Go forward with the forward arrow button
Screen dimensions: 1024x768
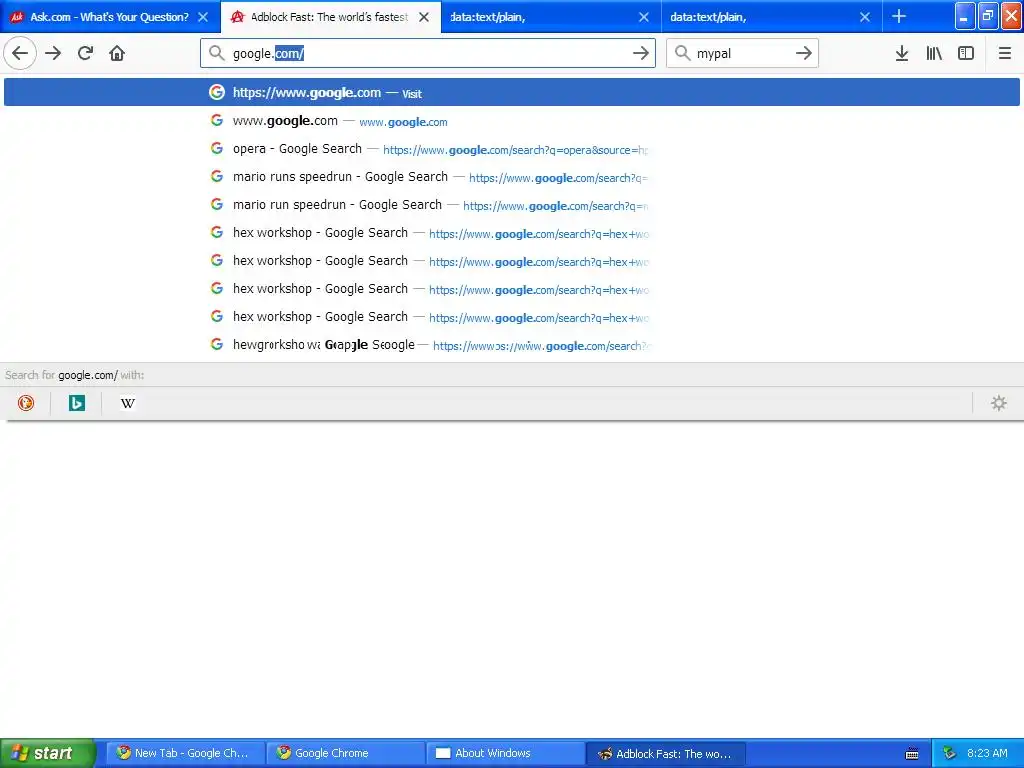[x=53, y=54]
